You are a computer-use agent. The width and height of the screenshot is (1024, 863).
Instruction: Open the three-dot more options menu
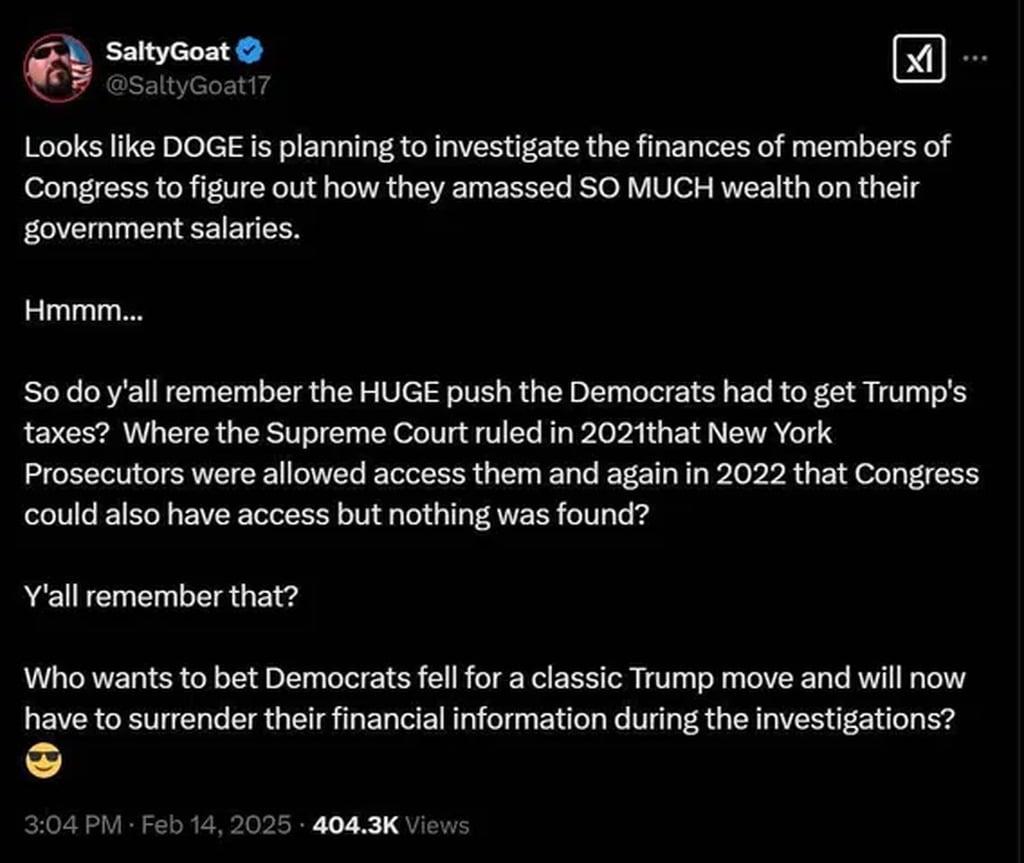click(x=973, y=58)
